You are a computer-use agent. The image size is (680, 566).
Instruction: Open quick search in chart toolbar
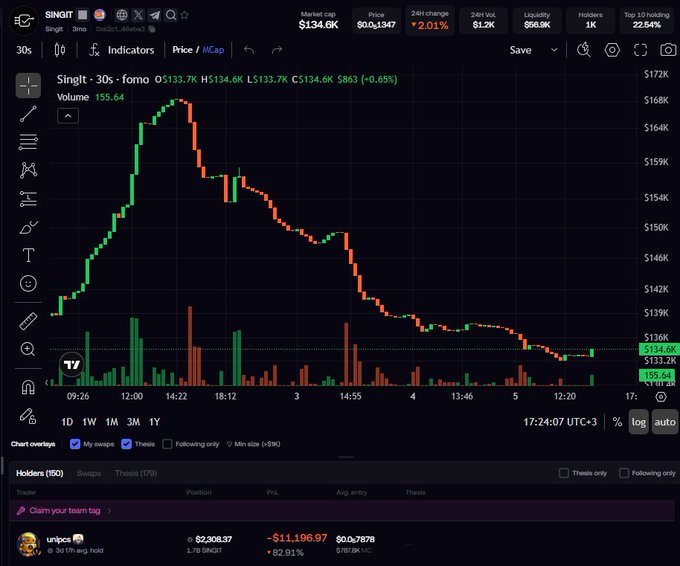tap(584, 50)
